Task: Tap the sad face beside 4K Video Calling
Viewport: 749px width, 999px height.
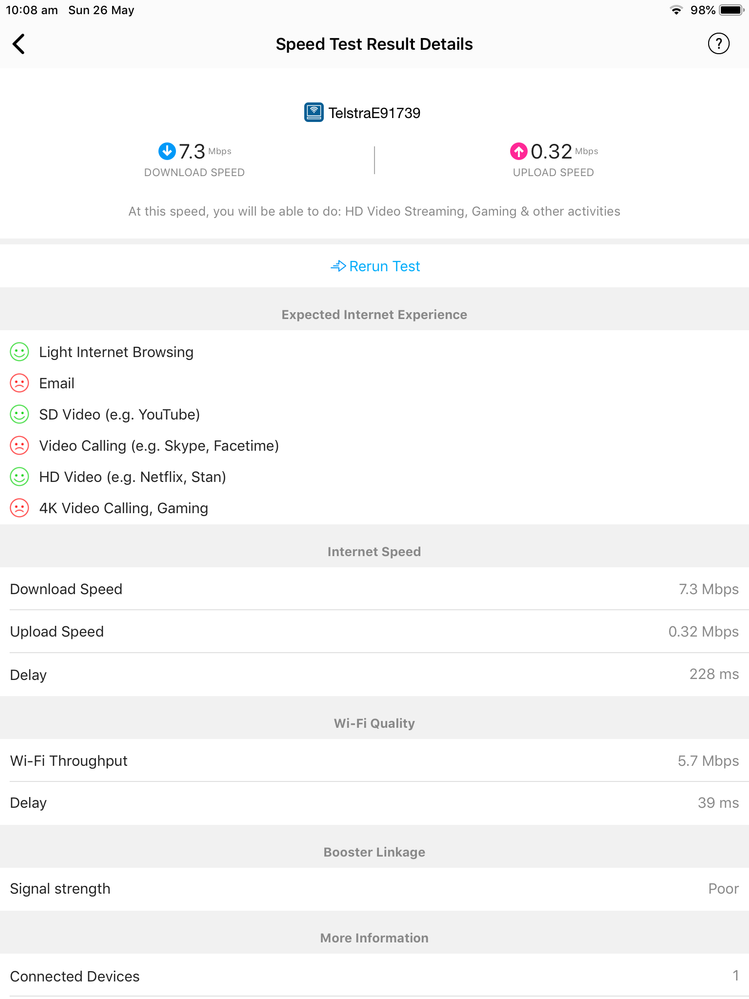Action: [x=19, y=508]
